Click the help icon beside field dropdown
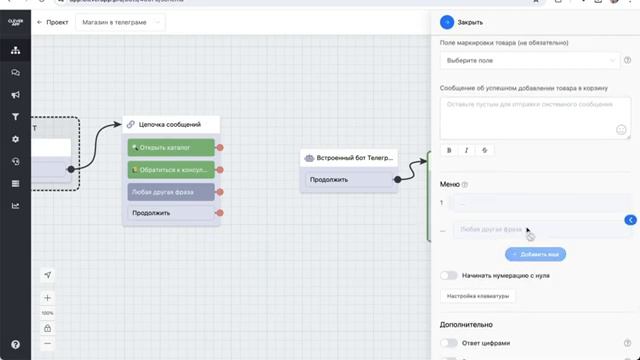 pyautogui.click(x=627, y=60)
